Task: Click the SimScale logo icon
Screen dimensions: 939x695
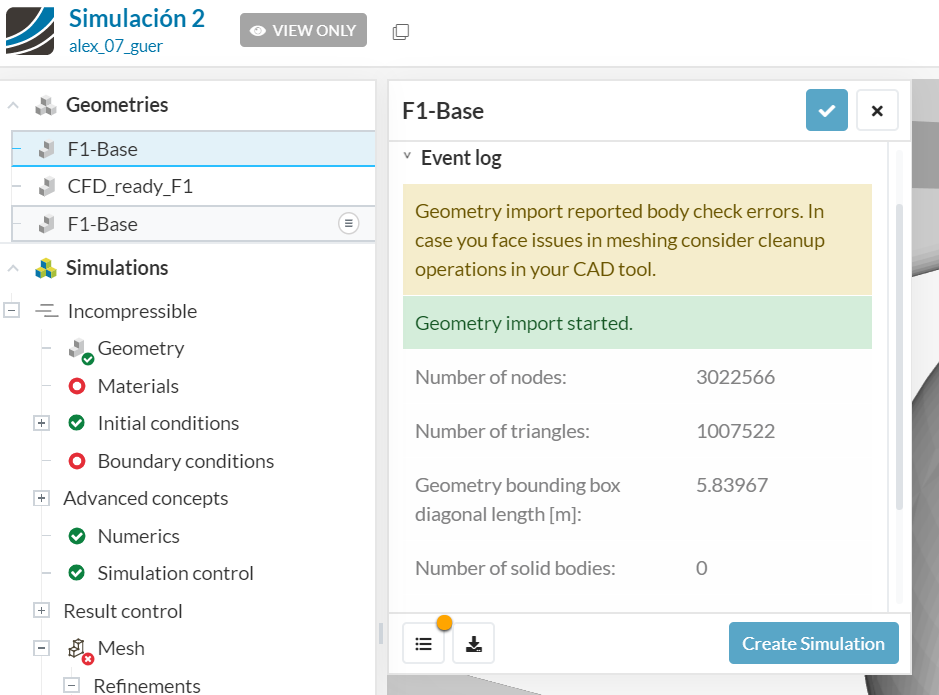Action: pyautogui.click(x=30, y=30)
